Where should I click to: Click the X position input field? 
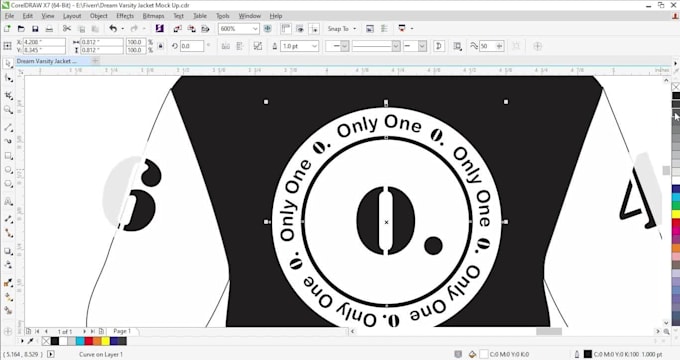coord(44,42)
